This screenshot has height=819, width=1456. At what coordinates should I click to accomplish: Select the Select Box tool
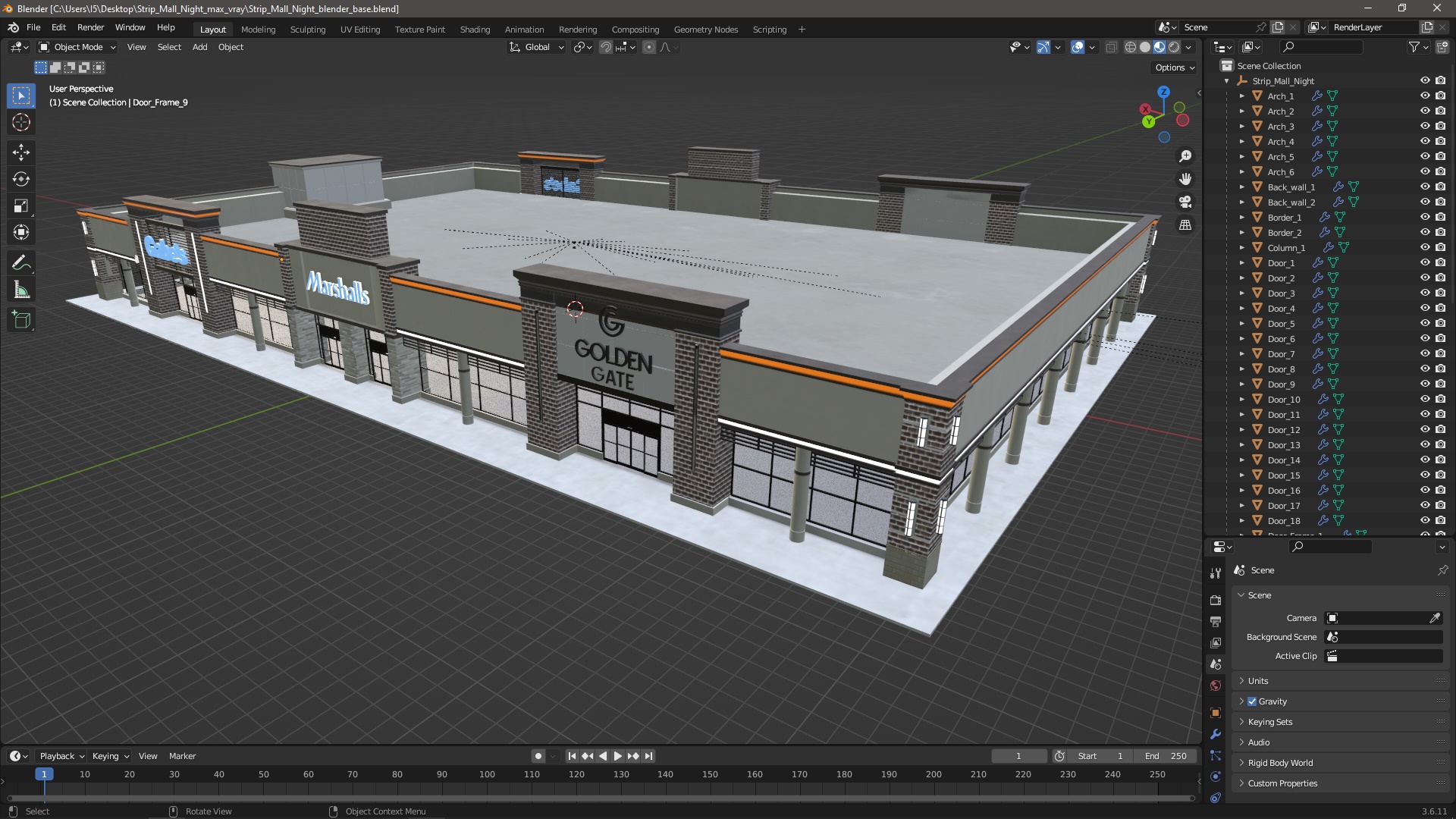[x=21, y=96]
